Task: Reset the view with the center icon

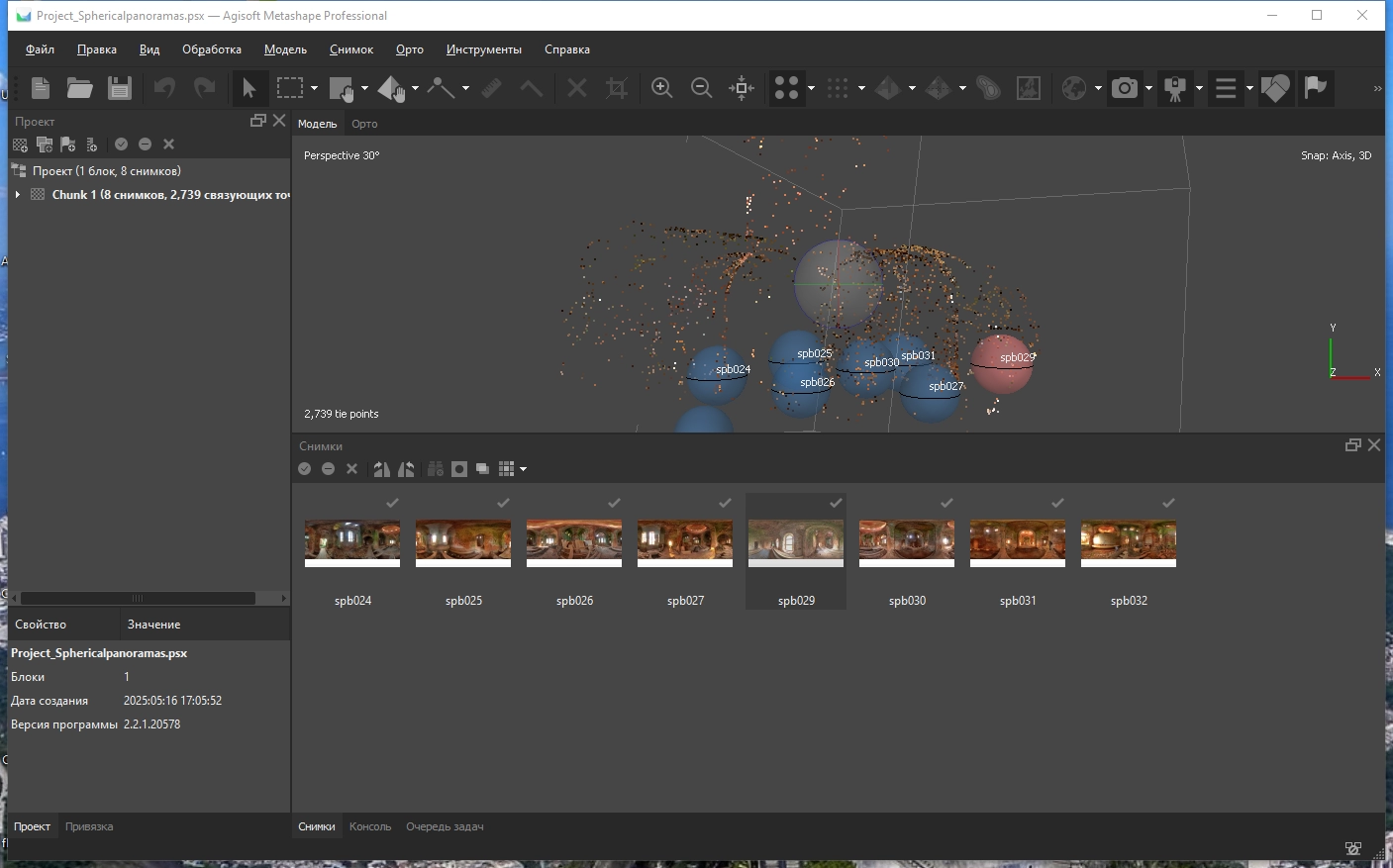Action: click(x=741, y=88)
